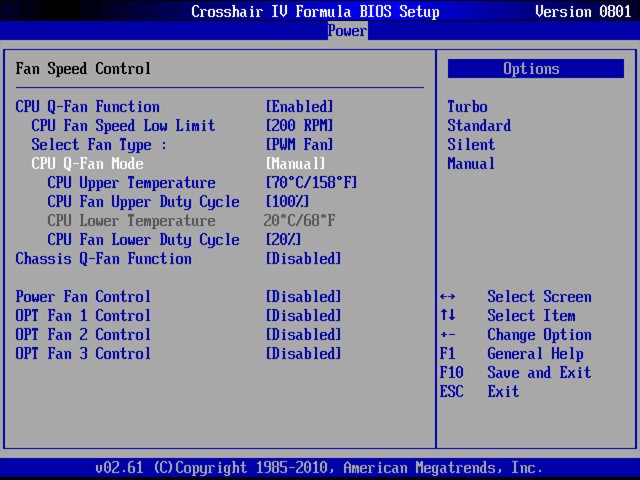The width and height of the screenshot is (640, 480).
Task: Click the left-right arrows key icon
Action: point(447,297)
